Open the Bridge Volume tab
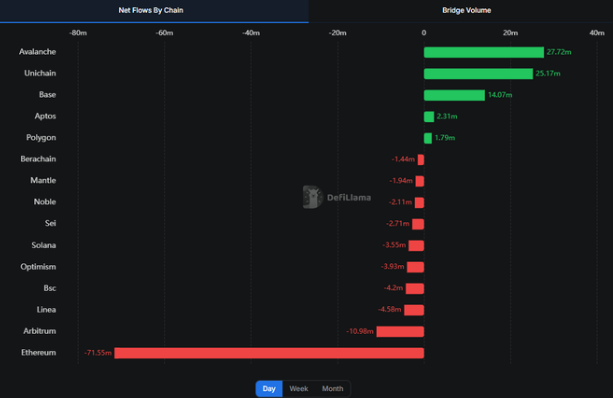 (x=466, y=11)
